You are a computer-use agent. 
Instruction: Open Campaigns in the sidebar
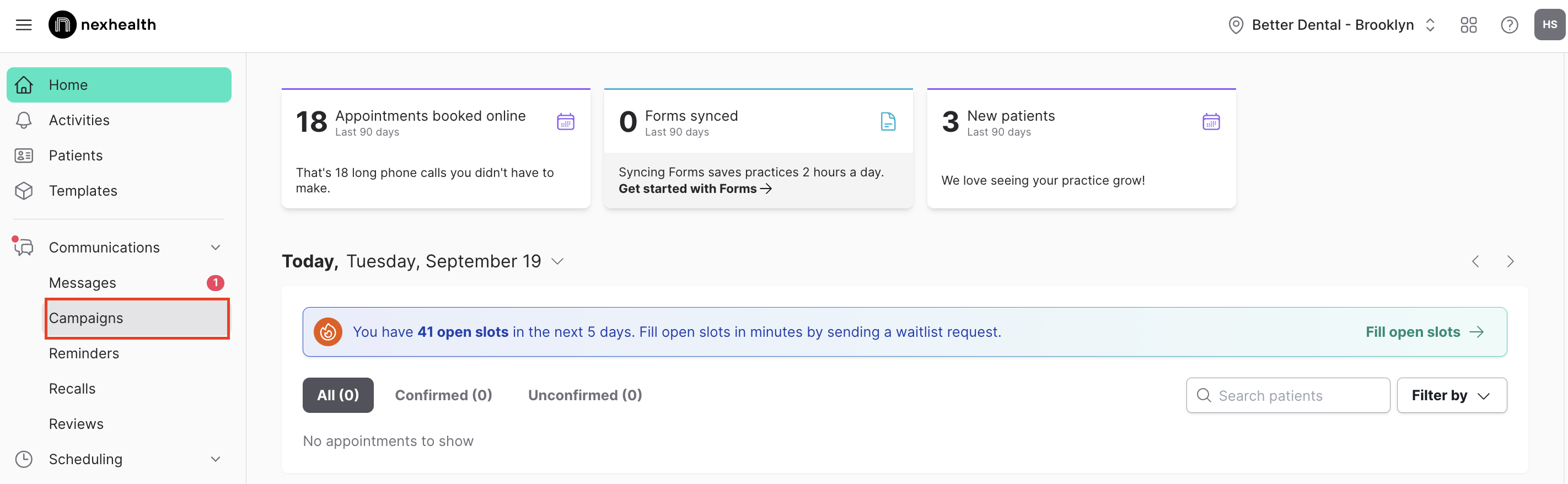[x=86, y=319]
